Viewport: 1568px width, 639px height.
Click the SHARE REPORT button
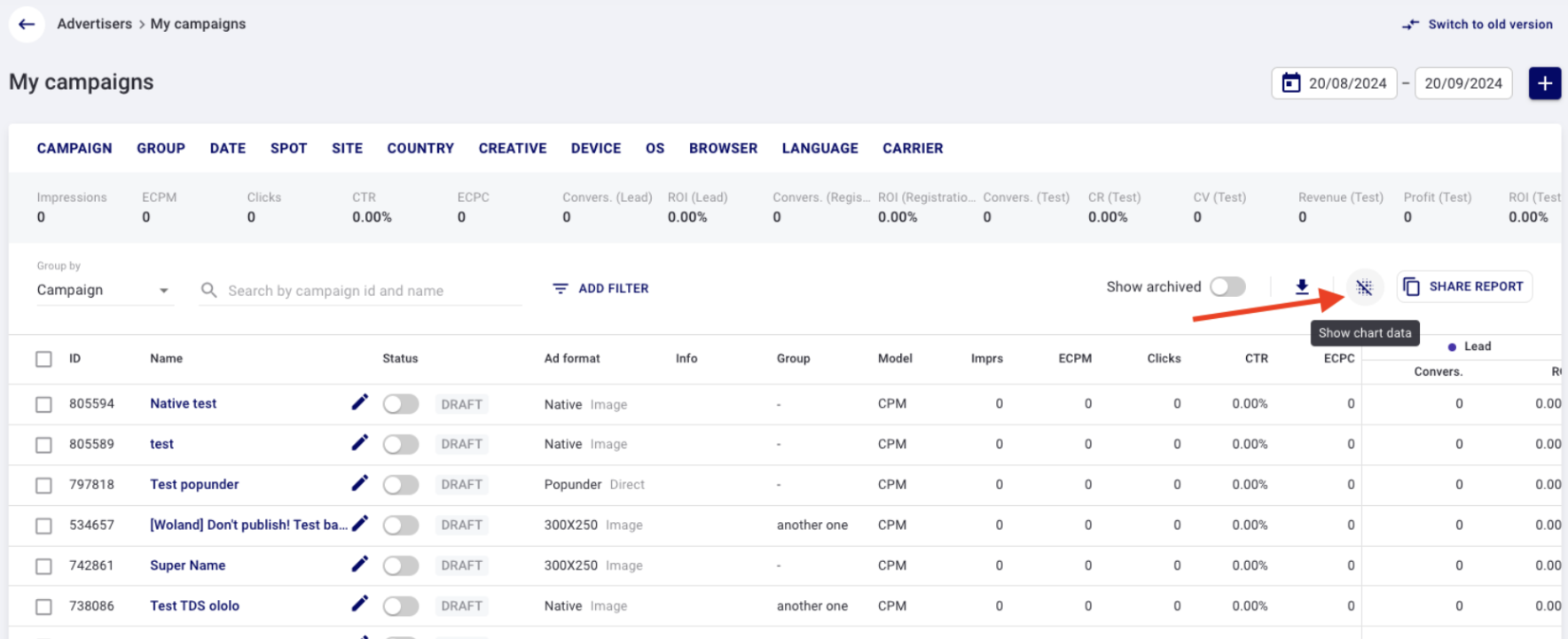click(1464, 286)
